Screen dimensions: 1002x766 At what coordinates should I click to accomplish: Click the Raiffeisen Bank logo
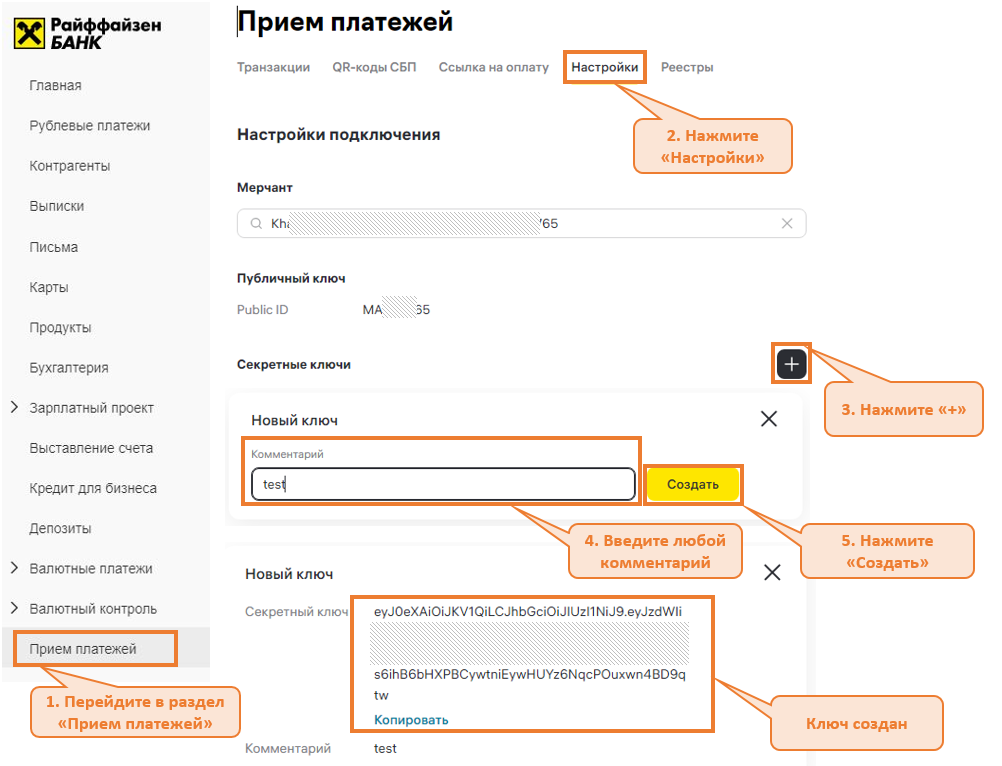[x=87, y=33]
